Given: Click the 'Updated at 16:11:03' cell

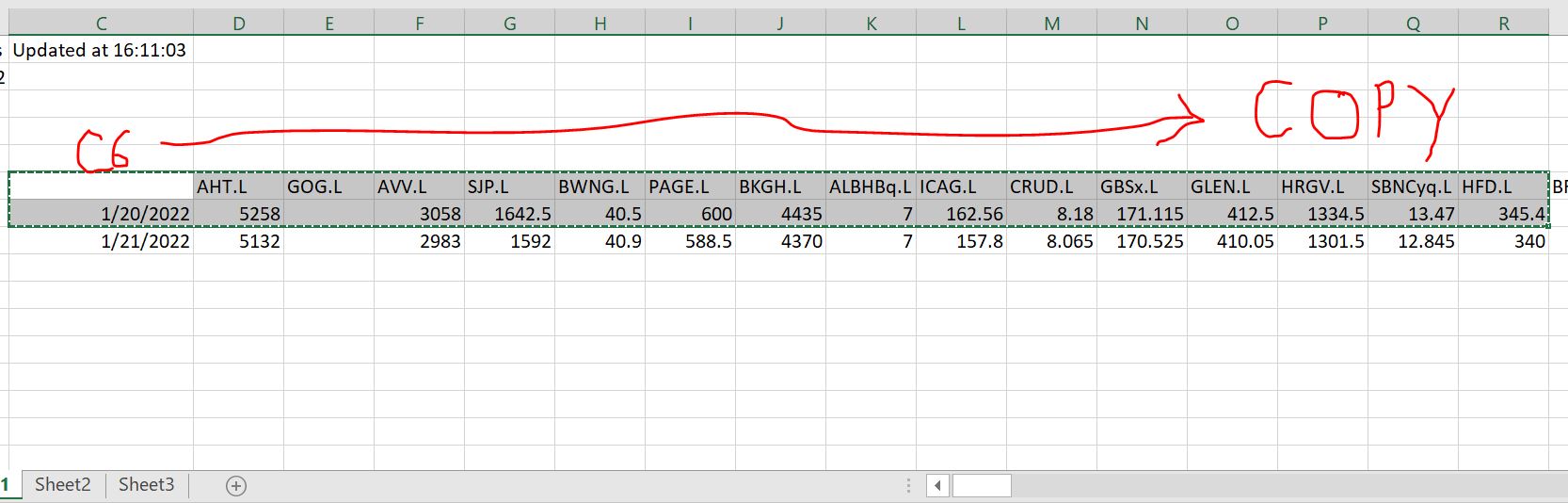Looking at the screenshot, I should tap(101, 50).
